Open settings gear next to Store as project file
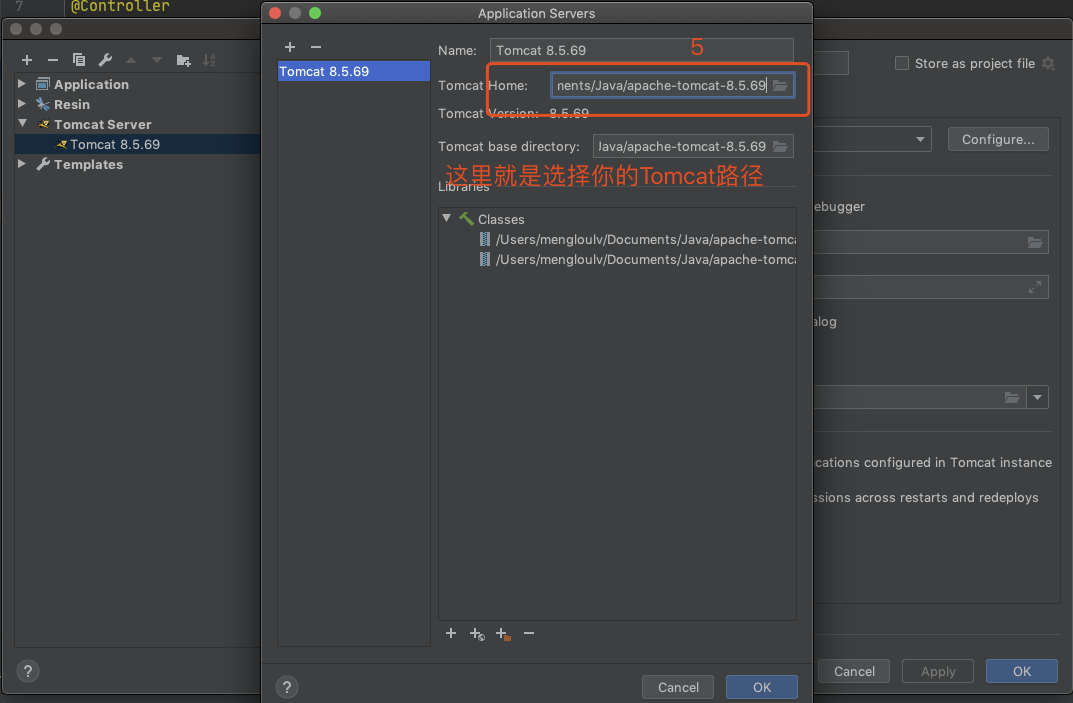Viewport: 1073px width, 703px height. click(1048, 64)
